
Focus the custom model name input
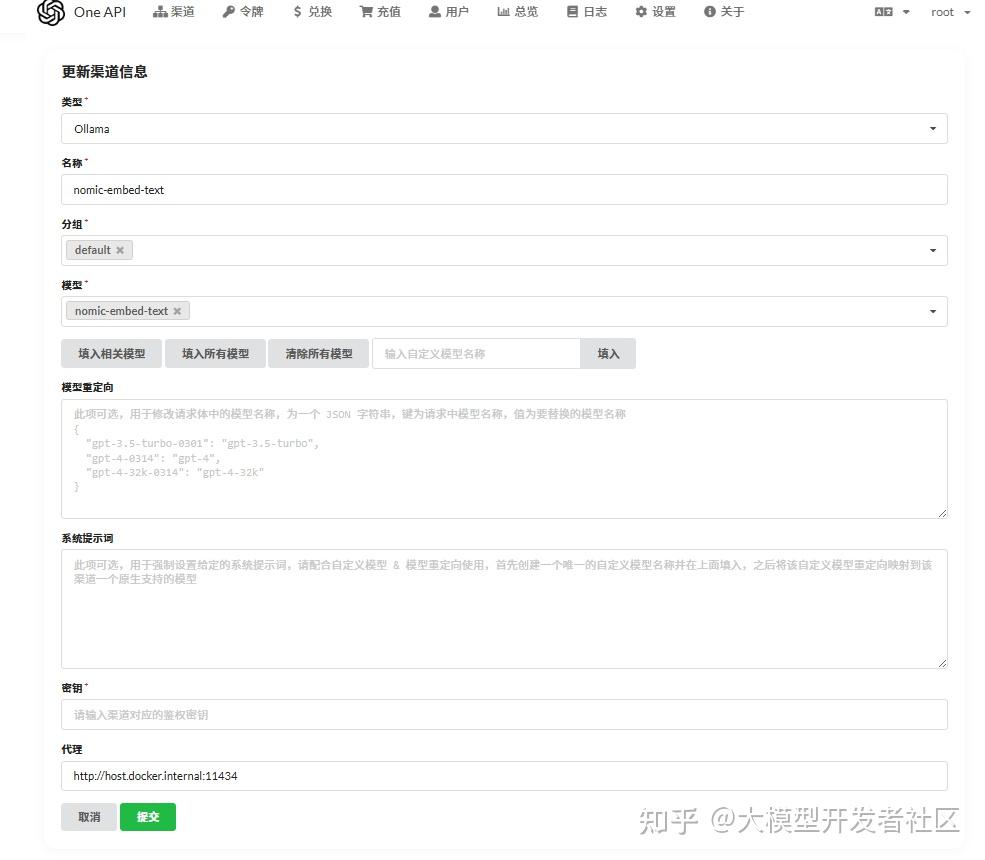pos(476,354)
